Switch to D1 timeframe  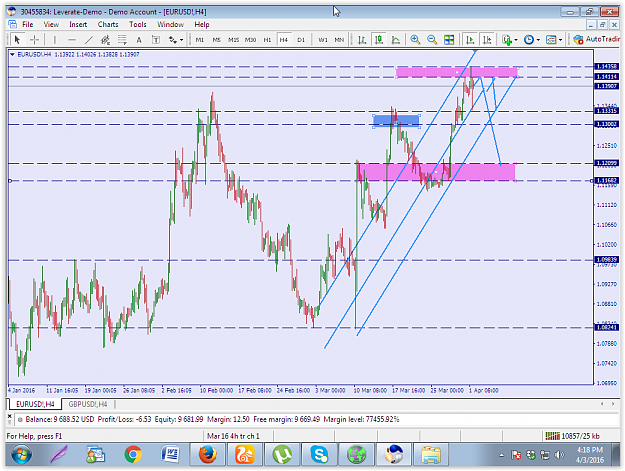click(x=301, y=40)
